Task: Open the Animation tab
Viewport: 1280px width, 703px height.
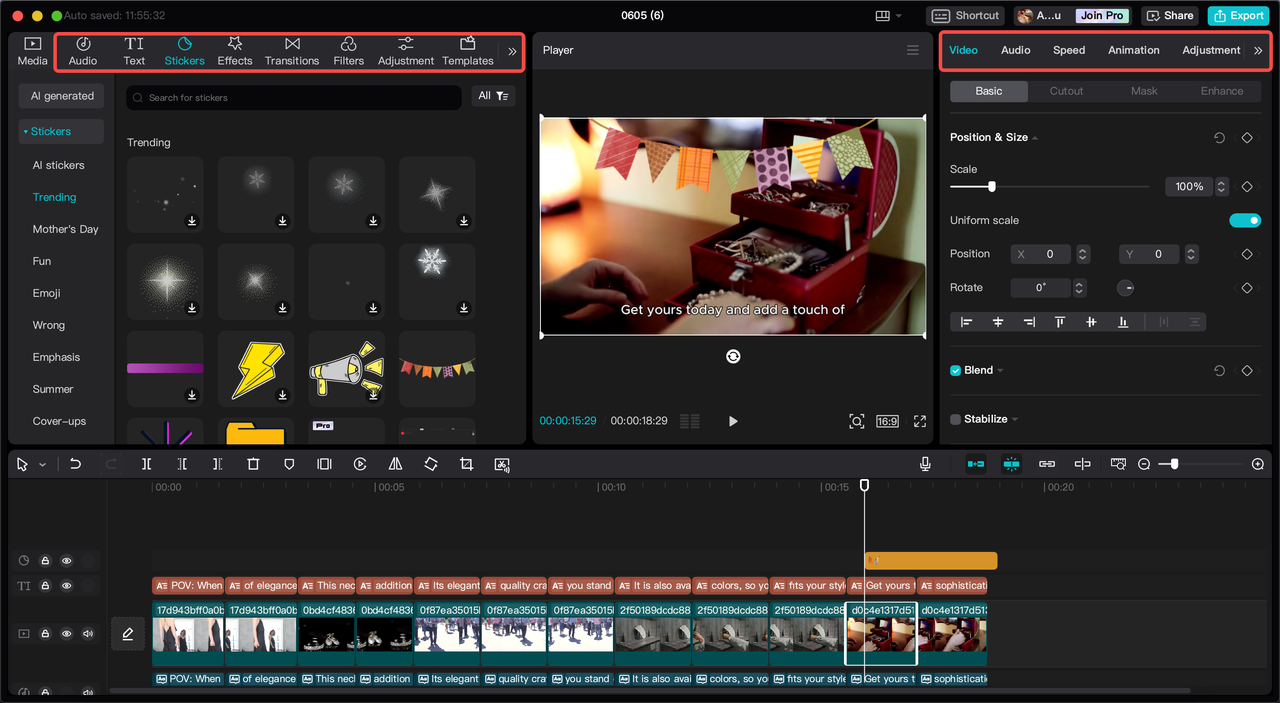Action: 1134,50
